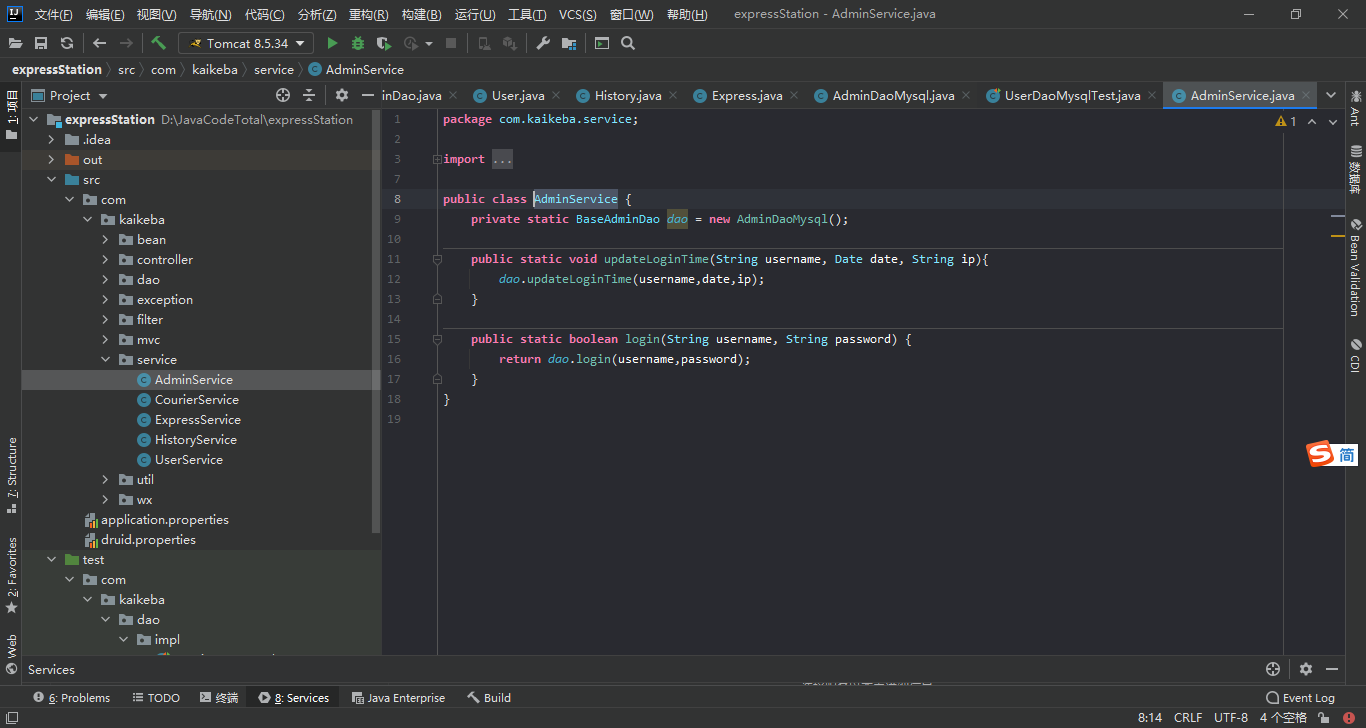
Task: Click the Build project hammer icon
Action: [158, 43]
